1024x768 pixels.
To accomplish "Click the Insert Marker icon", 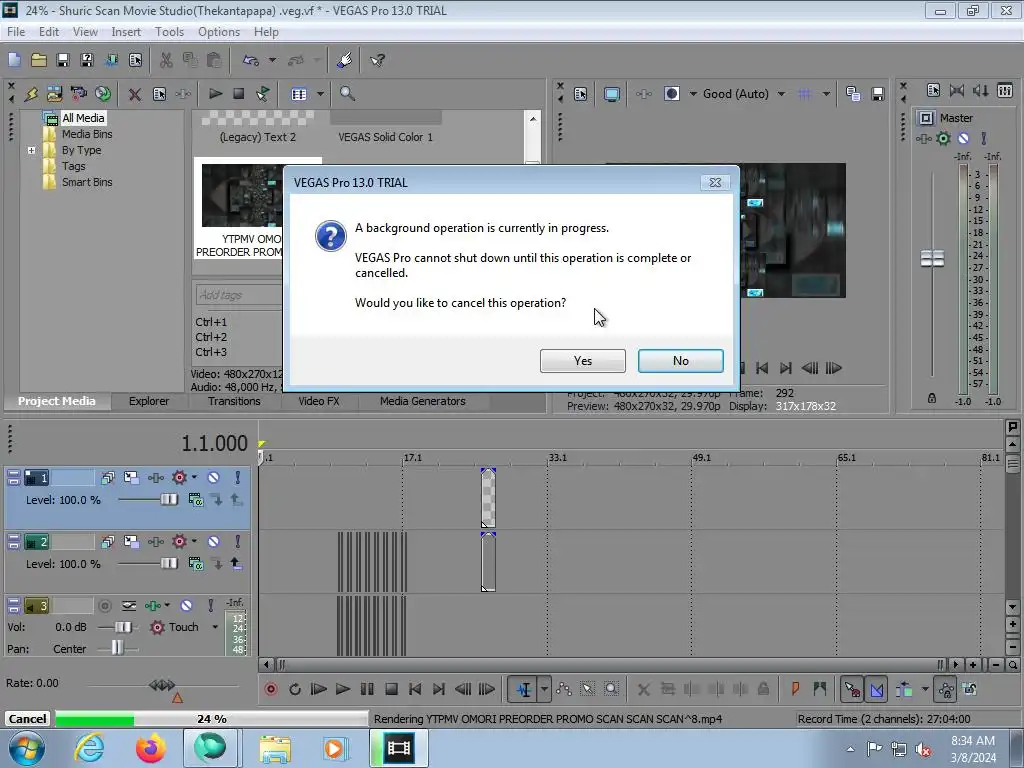I will tap(795, 689).
